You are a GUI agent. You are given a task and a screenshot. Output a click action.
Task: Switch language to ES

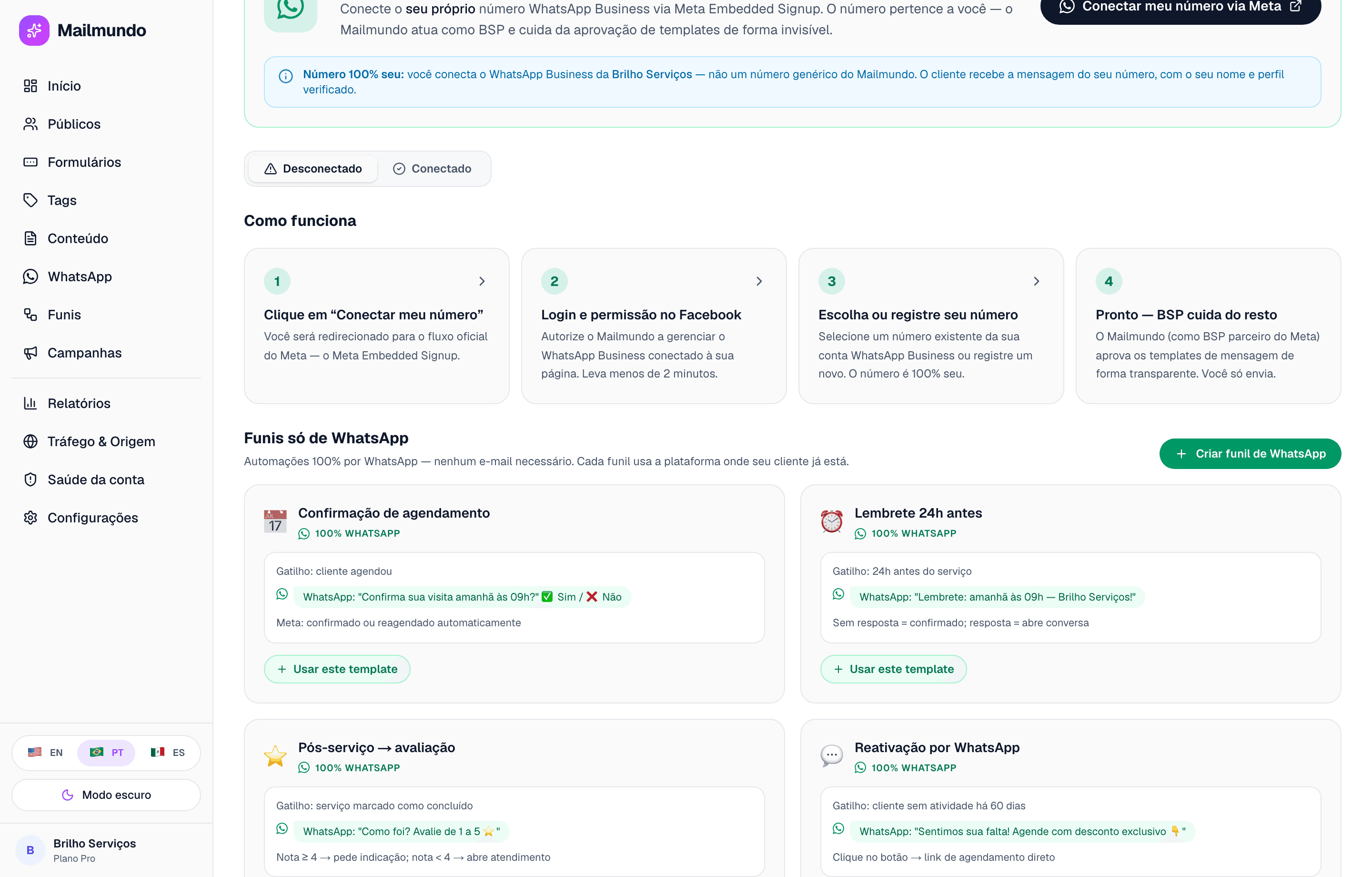168,753
